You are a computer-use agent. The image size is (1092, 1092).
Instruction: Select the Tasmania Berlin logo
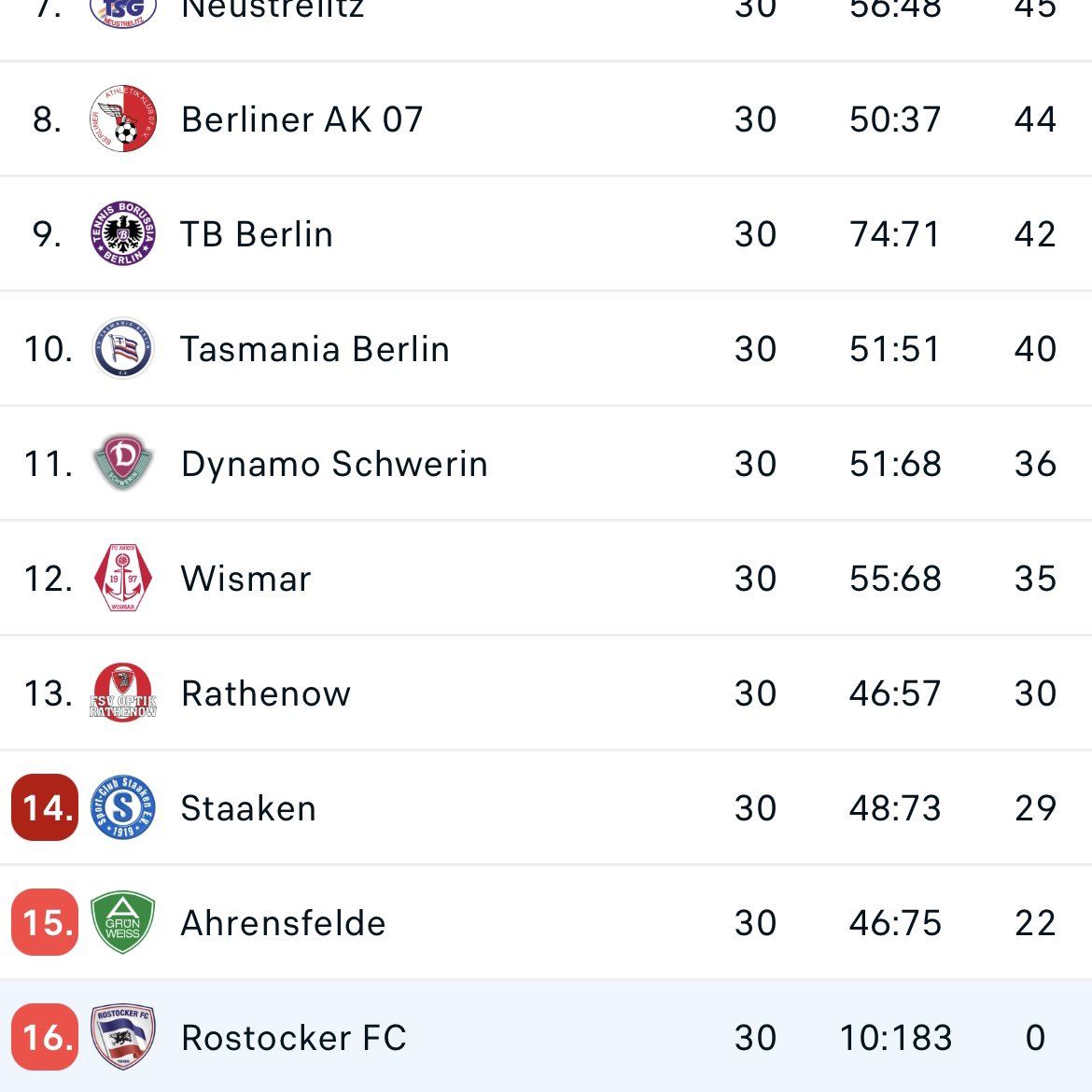(x=123, y=348)
